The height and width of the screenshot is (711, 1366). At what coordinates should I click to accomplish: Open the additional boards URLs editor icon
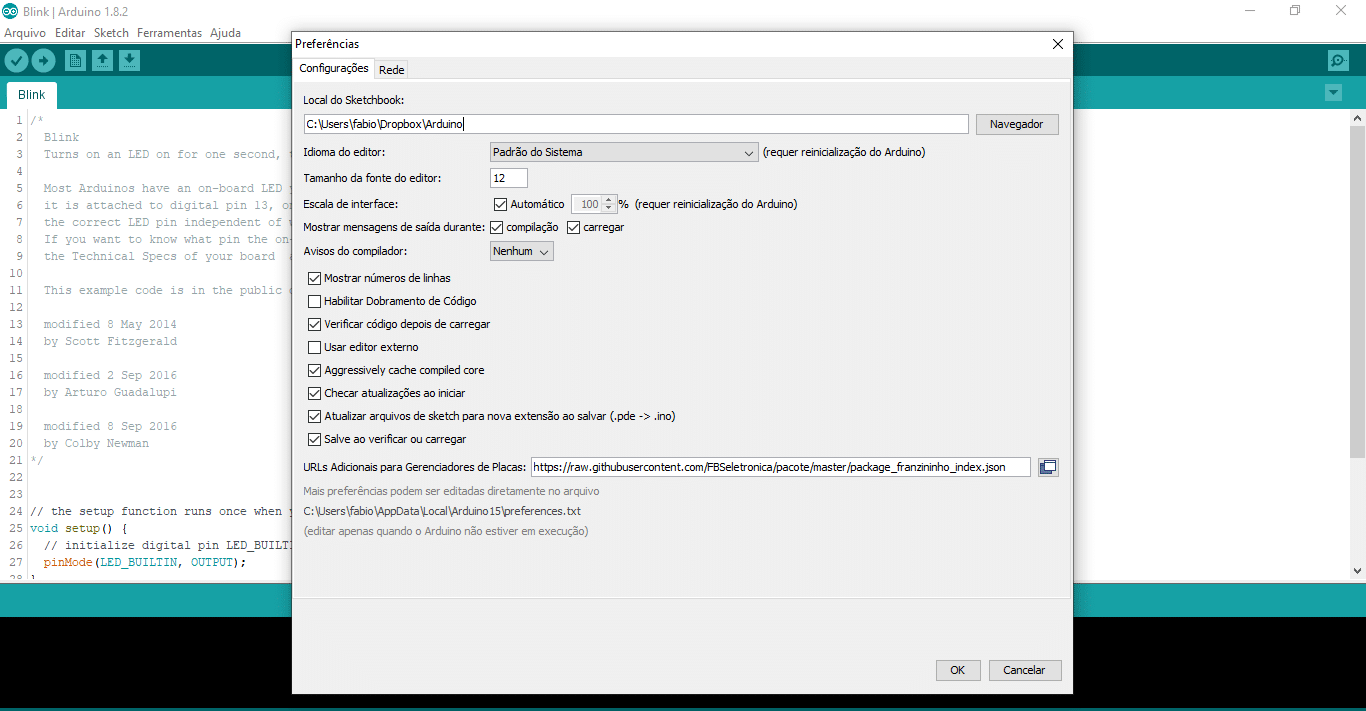click(x=1047, y=467)
